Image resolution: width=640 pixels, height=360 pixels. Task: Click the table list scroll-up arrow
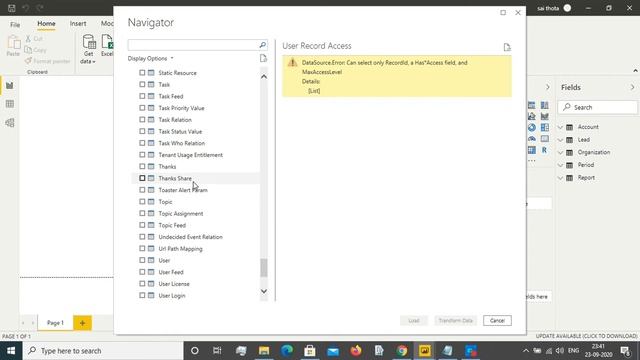point(264,77)
